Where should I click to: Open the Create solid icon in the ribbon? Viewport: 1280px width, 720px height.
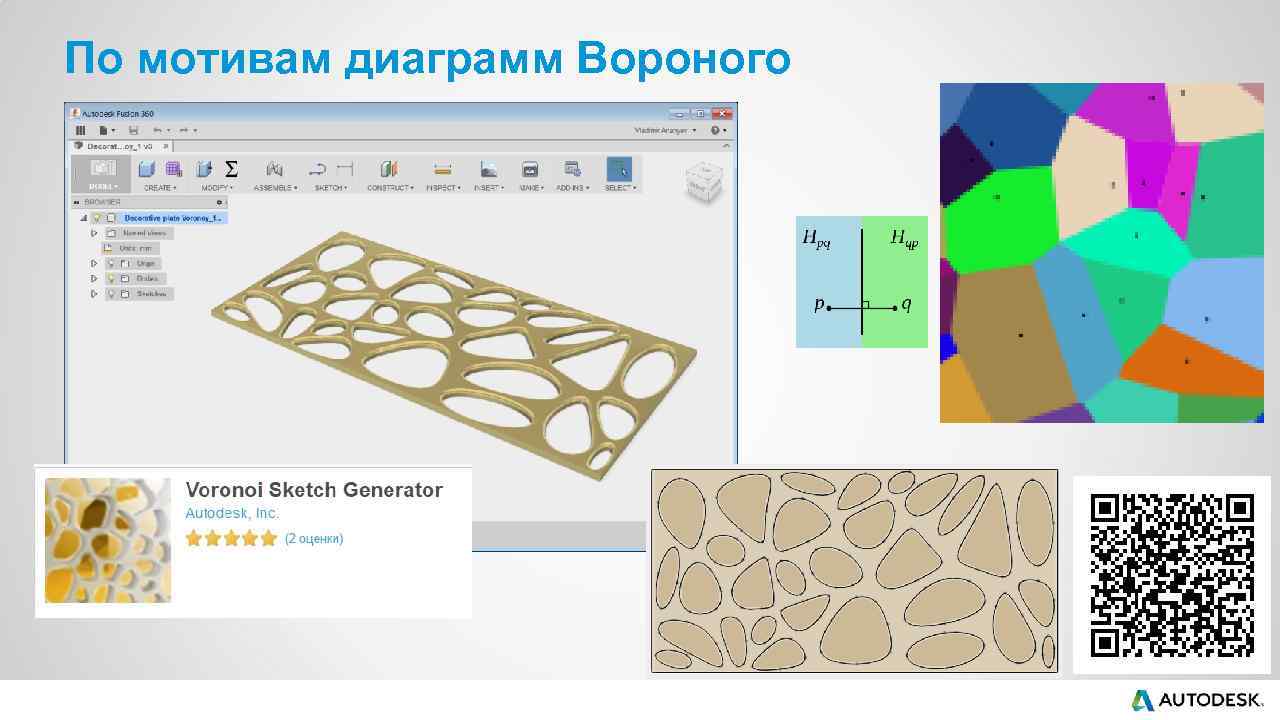tap(145, 167)
